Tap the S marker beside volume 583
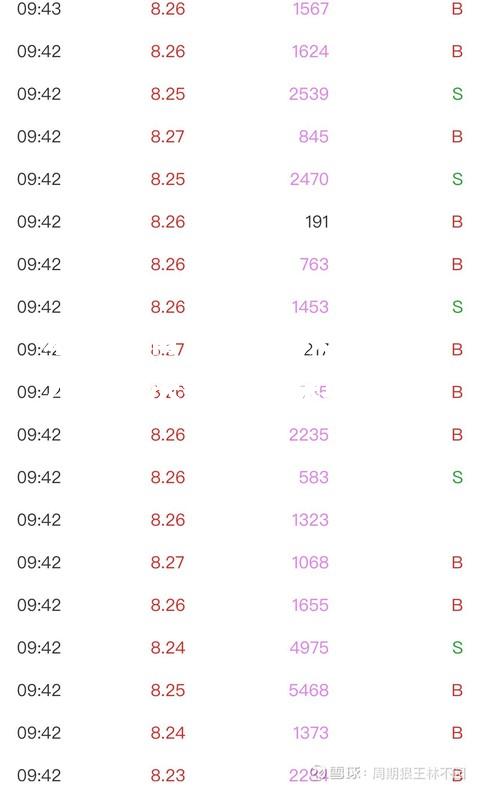 pyautogui.click(x=457, y=477)
